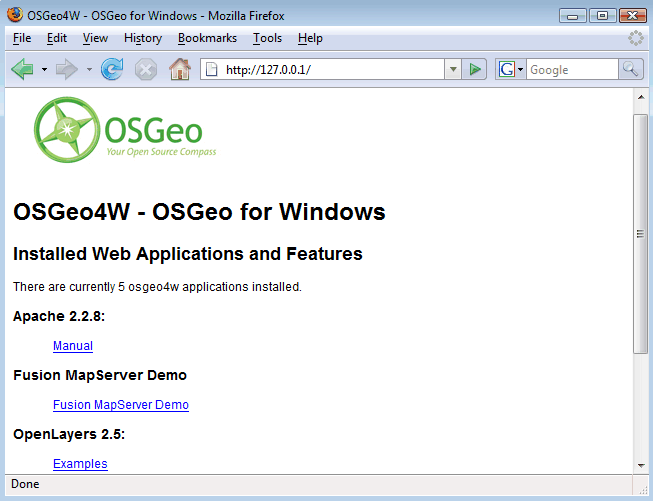The height and width of the screenshot is (501, 653).
Task: Click the Forward arrow button
Action: [x=67, y=69]
